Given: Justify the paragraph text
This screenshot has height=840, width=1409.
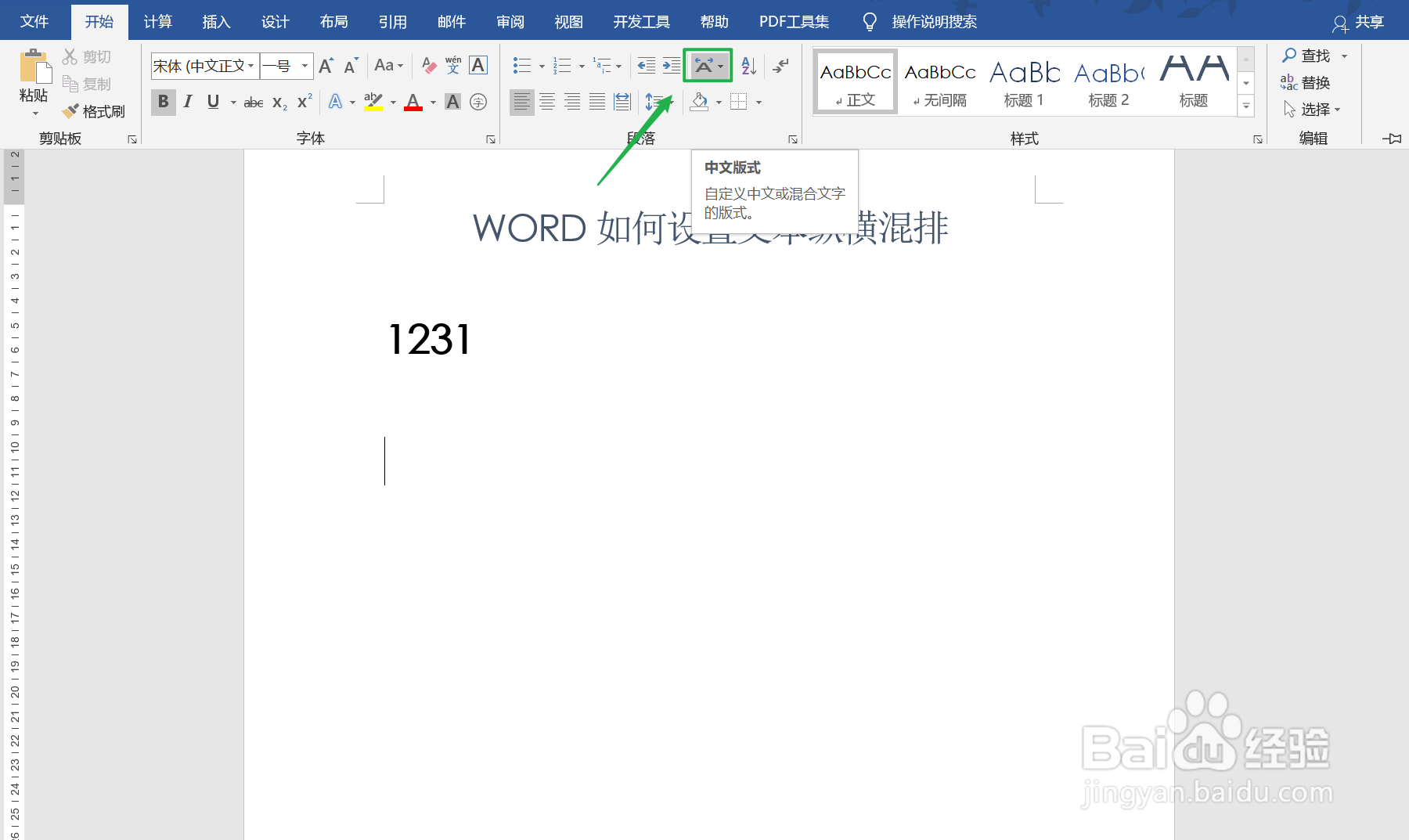Looking at the screenshot, I should coord(597,102).
